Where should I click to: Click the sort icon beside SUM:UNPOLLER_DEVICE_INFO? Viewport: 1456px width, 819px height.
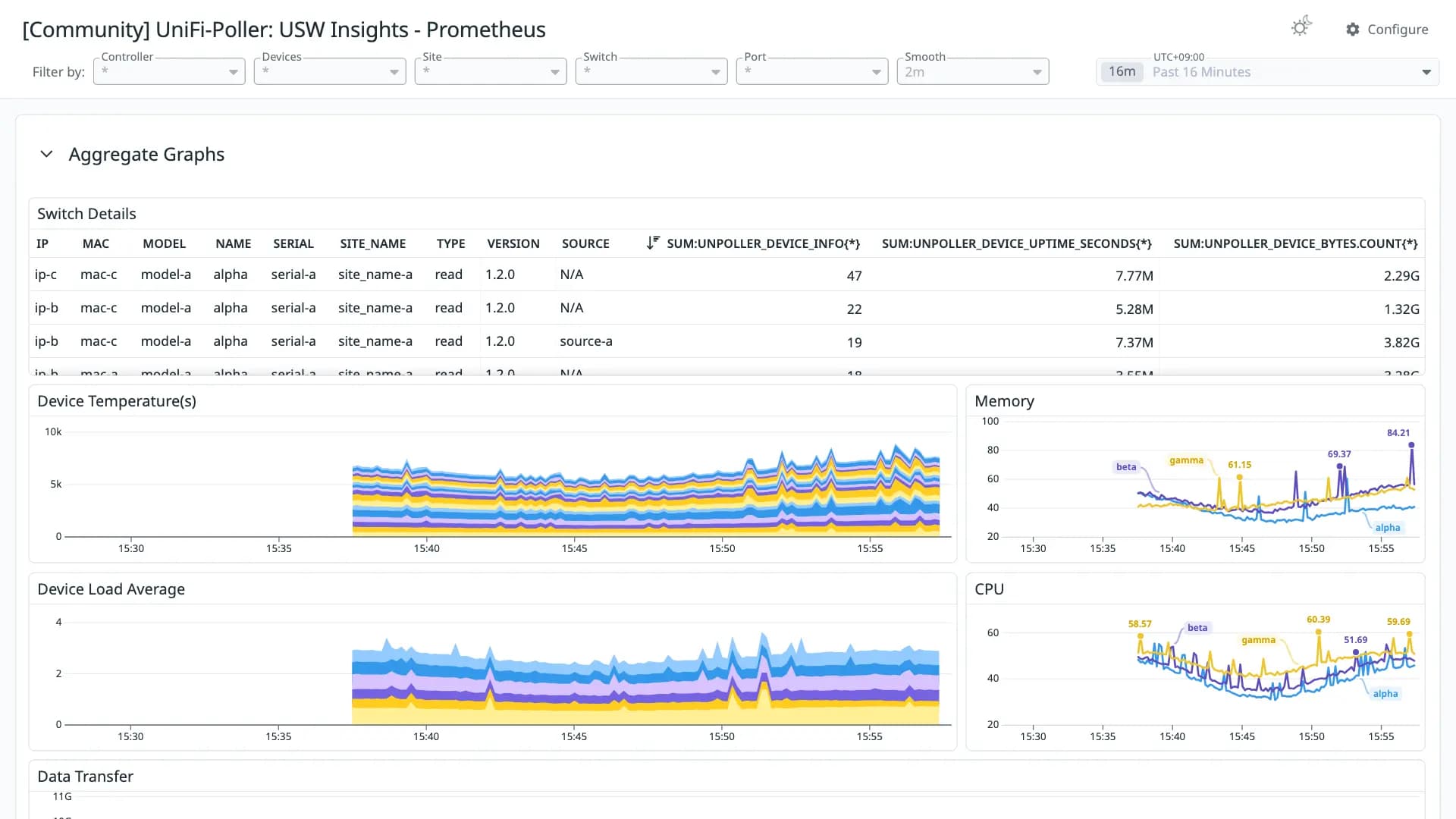[652, 243]
